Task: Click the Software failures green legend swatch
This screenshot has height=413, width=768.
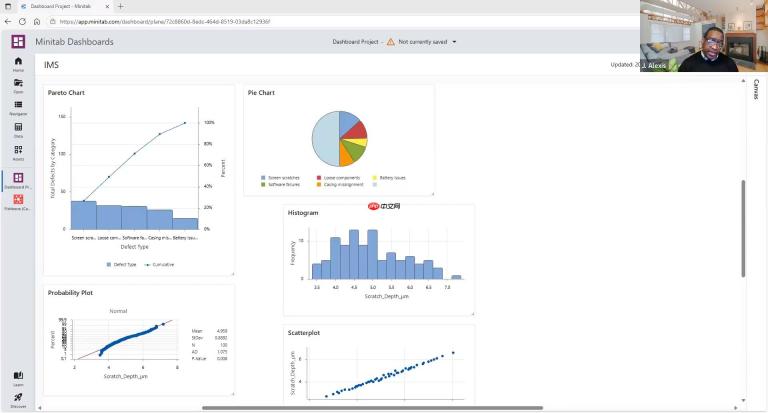Action: point(264,185)
